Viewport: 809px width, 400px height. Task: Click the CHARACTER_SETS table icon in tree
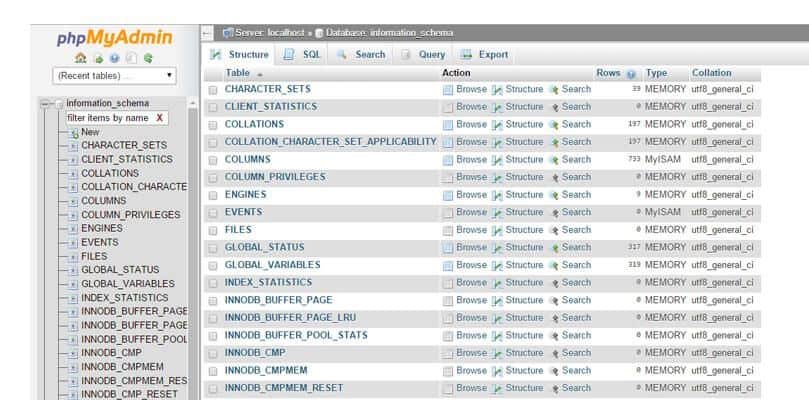pos(73,146)
